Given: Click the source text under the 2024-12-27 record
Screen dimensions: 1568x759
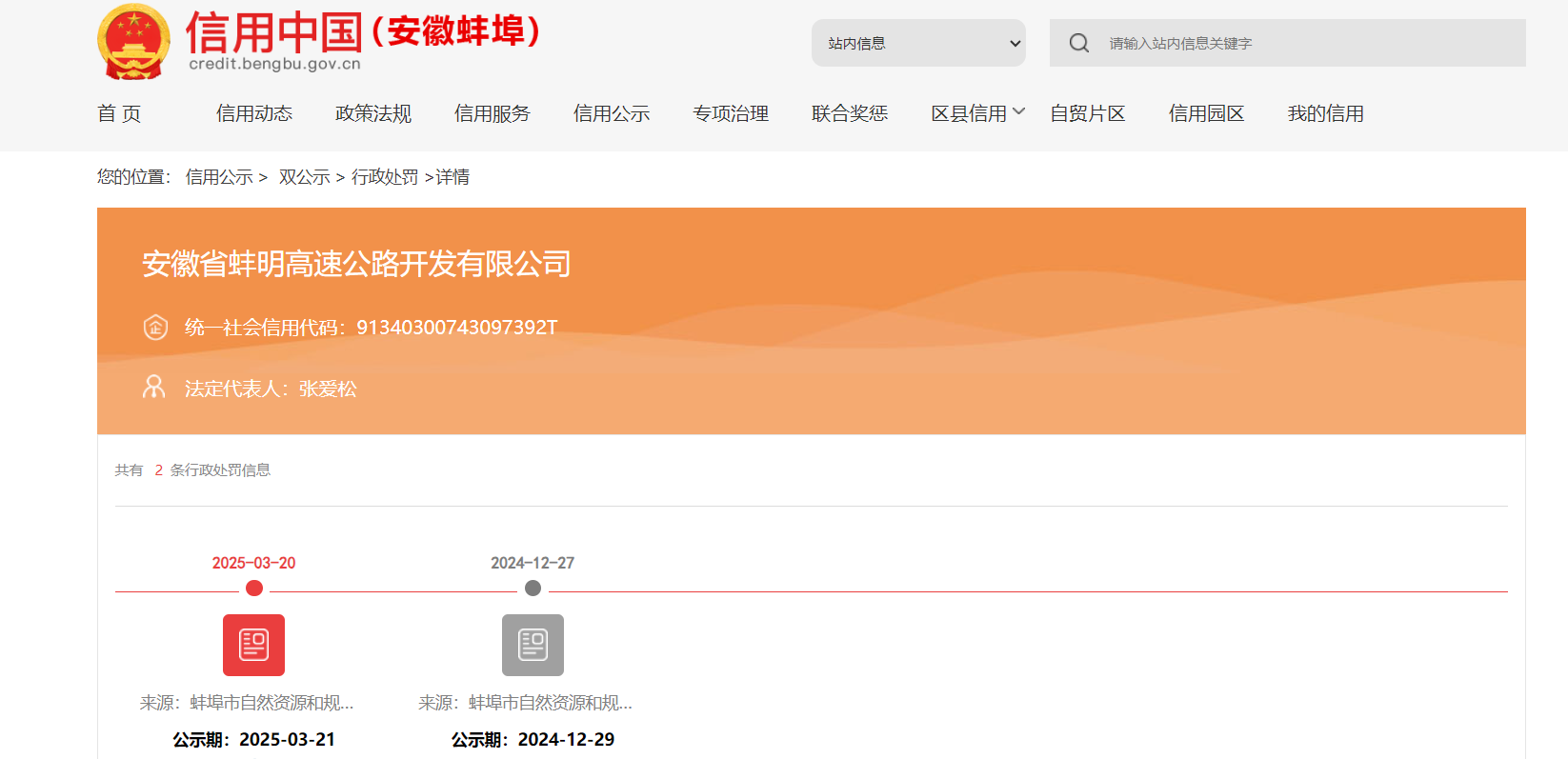Looking at the screenshot, I should tap(526, 703).
